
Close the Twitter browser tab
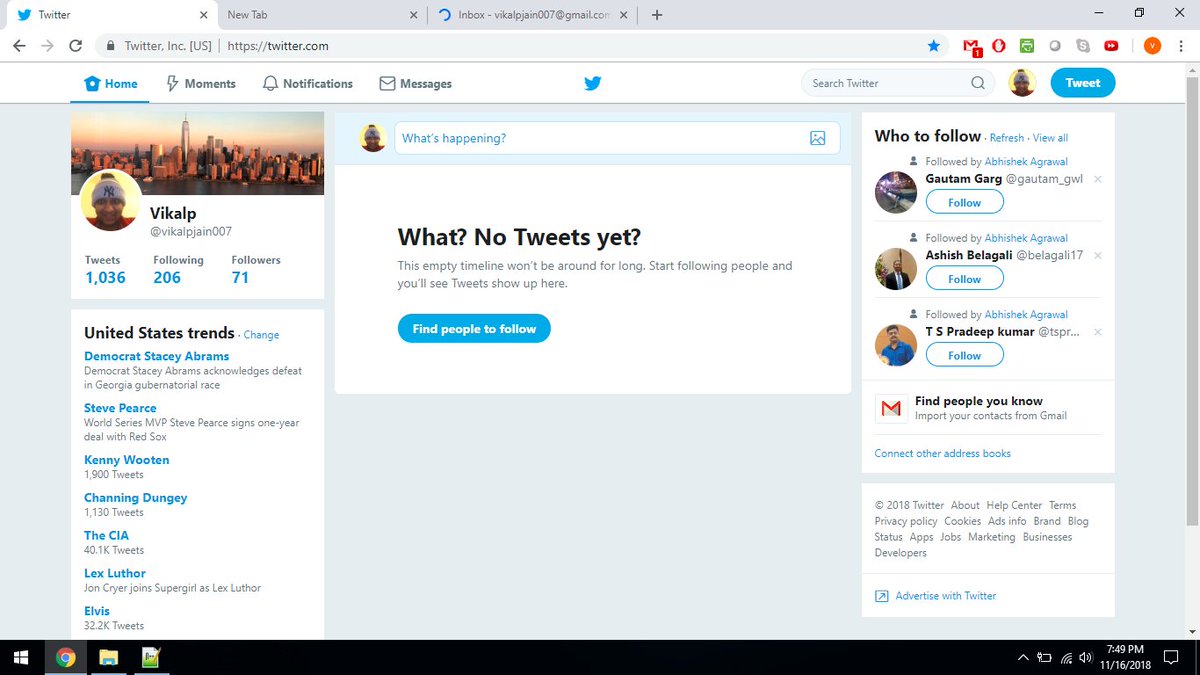coord(203,15)
